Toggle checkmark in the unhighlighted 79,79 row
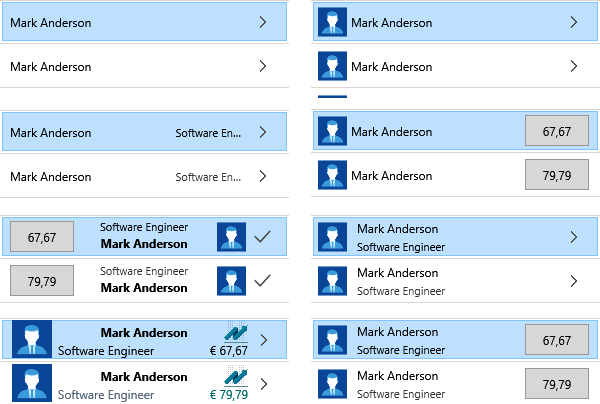Viewport: 600px width, 404px height. (262, 281)
